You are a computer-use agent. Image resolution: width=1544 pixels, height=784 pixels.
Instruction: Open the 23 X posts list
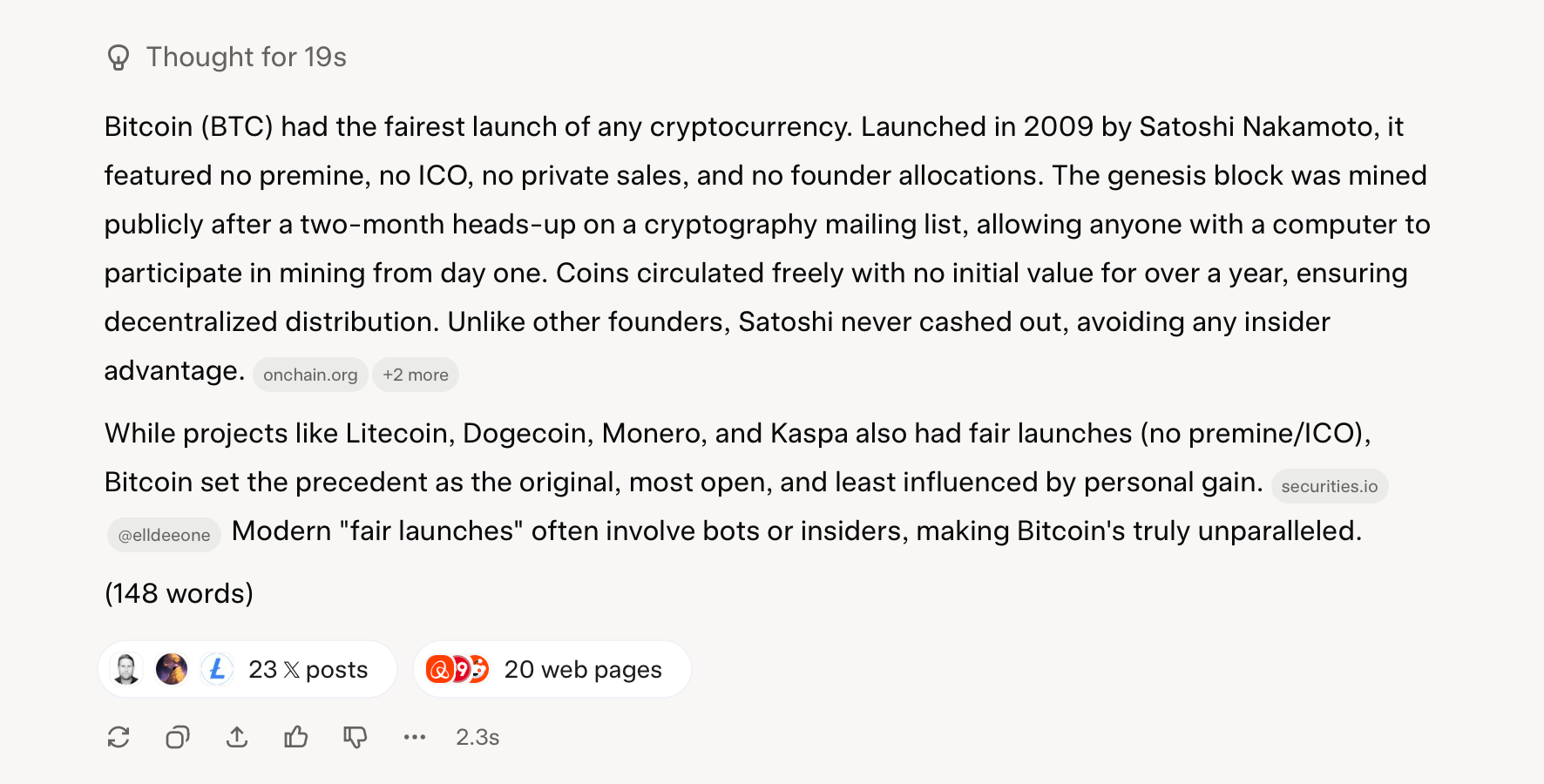[x=308, y=670]
